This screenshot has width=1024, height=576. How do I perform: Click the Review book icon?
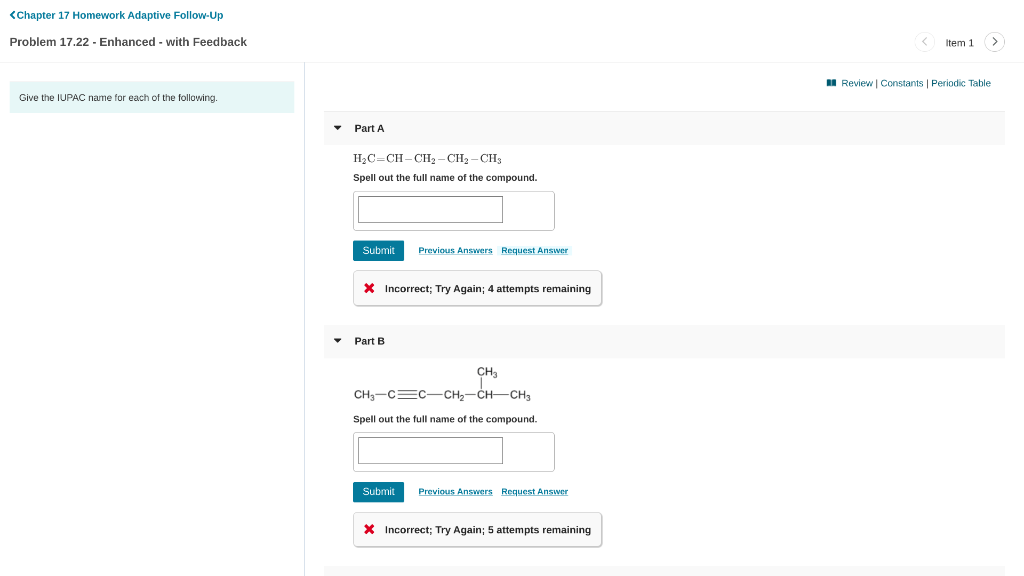coord(831,83)
